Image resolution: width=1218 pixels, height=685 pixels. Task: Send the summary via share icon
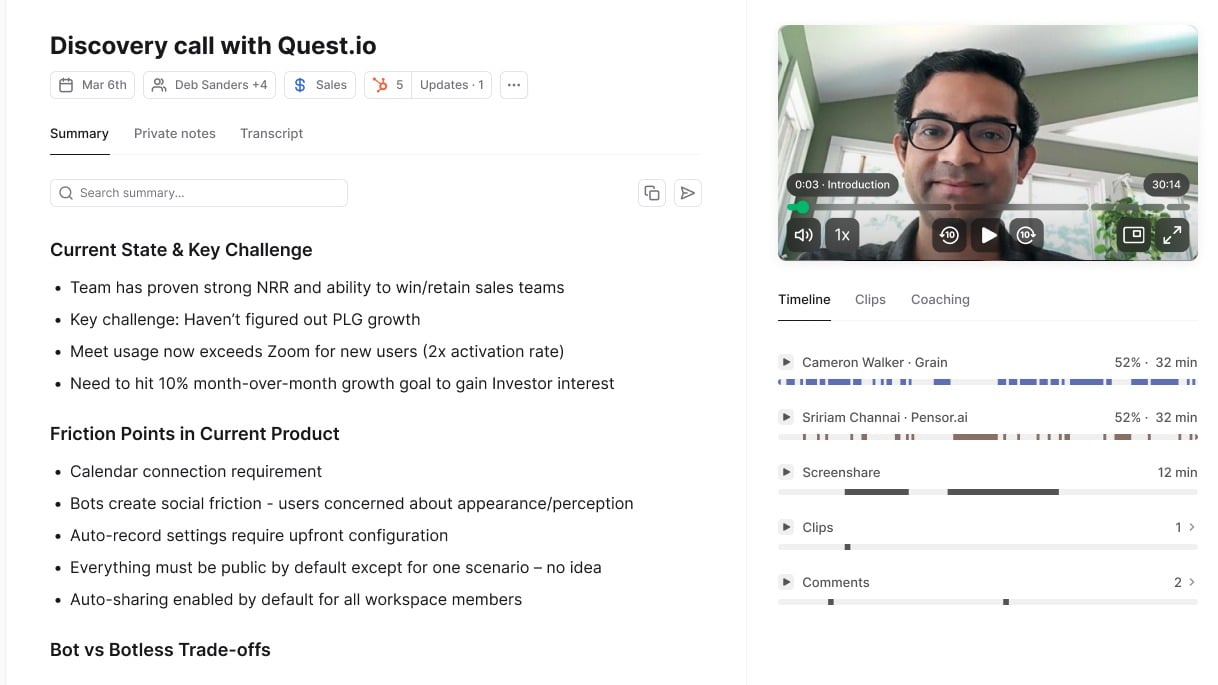point(688,193)
